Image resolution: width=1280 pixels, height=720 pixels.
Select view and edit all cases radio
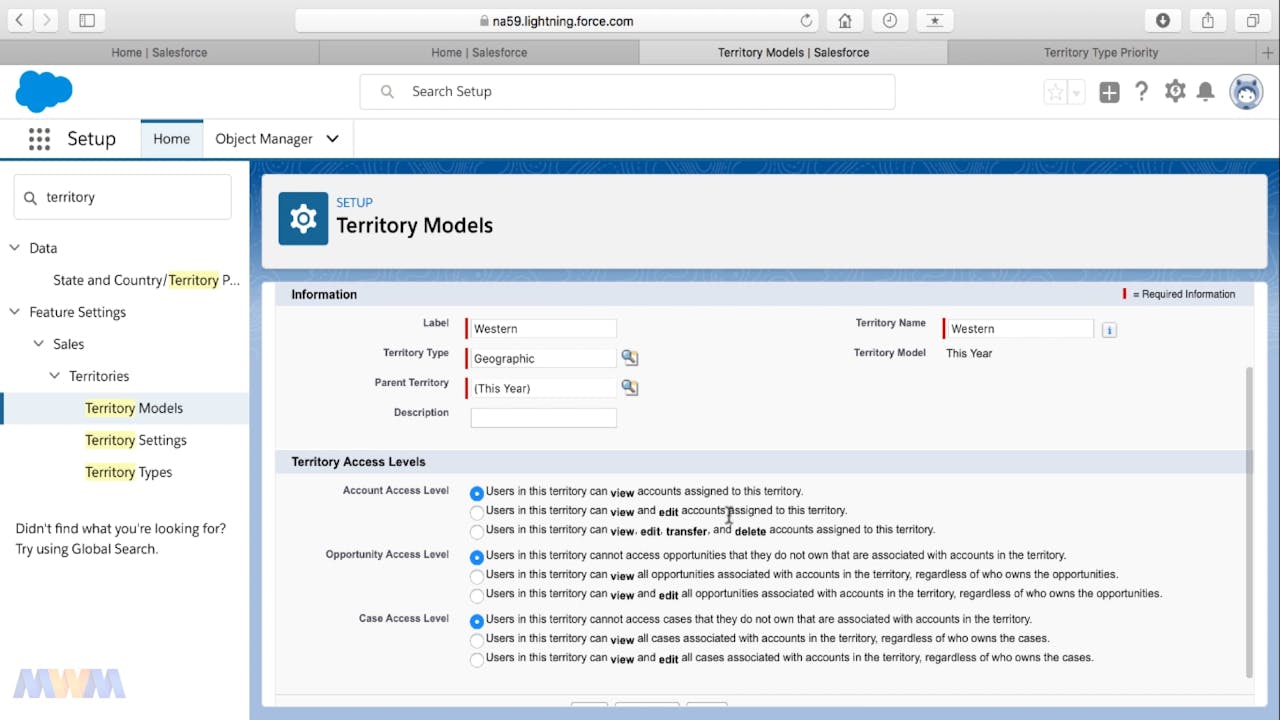[477, 659]
